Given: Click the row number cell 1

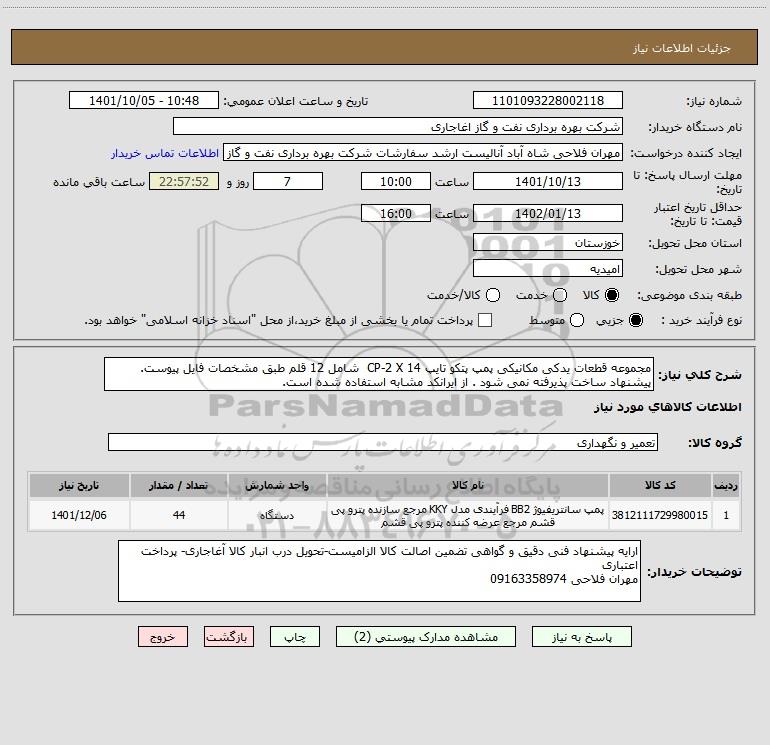Looking at the screenshot, I should pyautogui.click(x=726, y=515).
